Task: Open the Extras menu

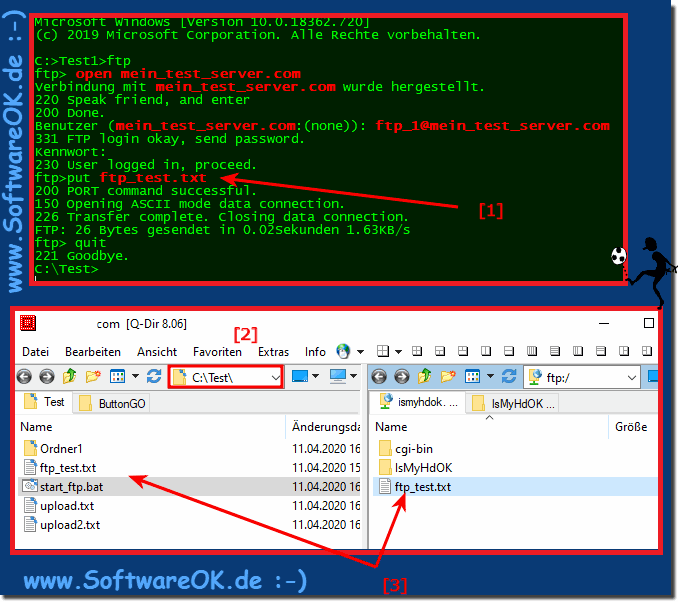Action: point(273,352)
